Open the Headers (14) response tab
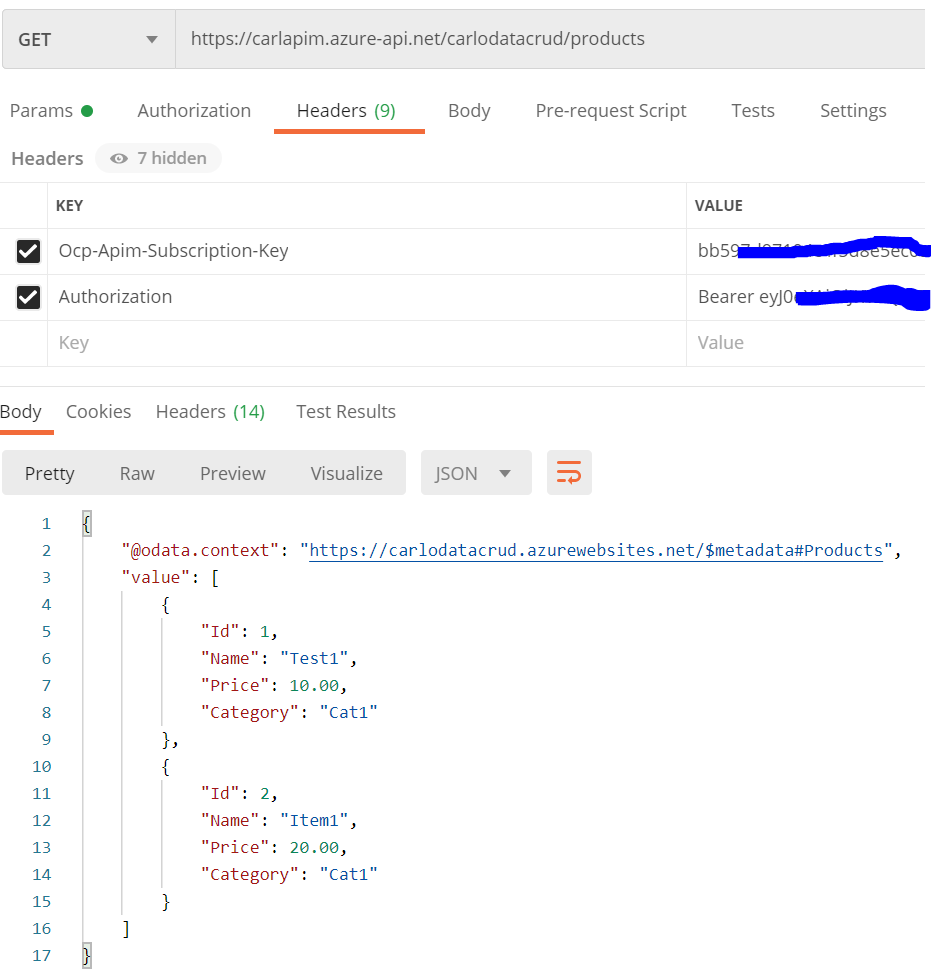Screen dimensions: 931x980 210,411
